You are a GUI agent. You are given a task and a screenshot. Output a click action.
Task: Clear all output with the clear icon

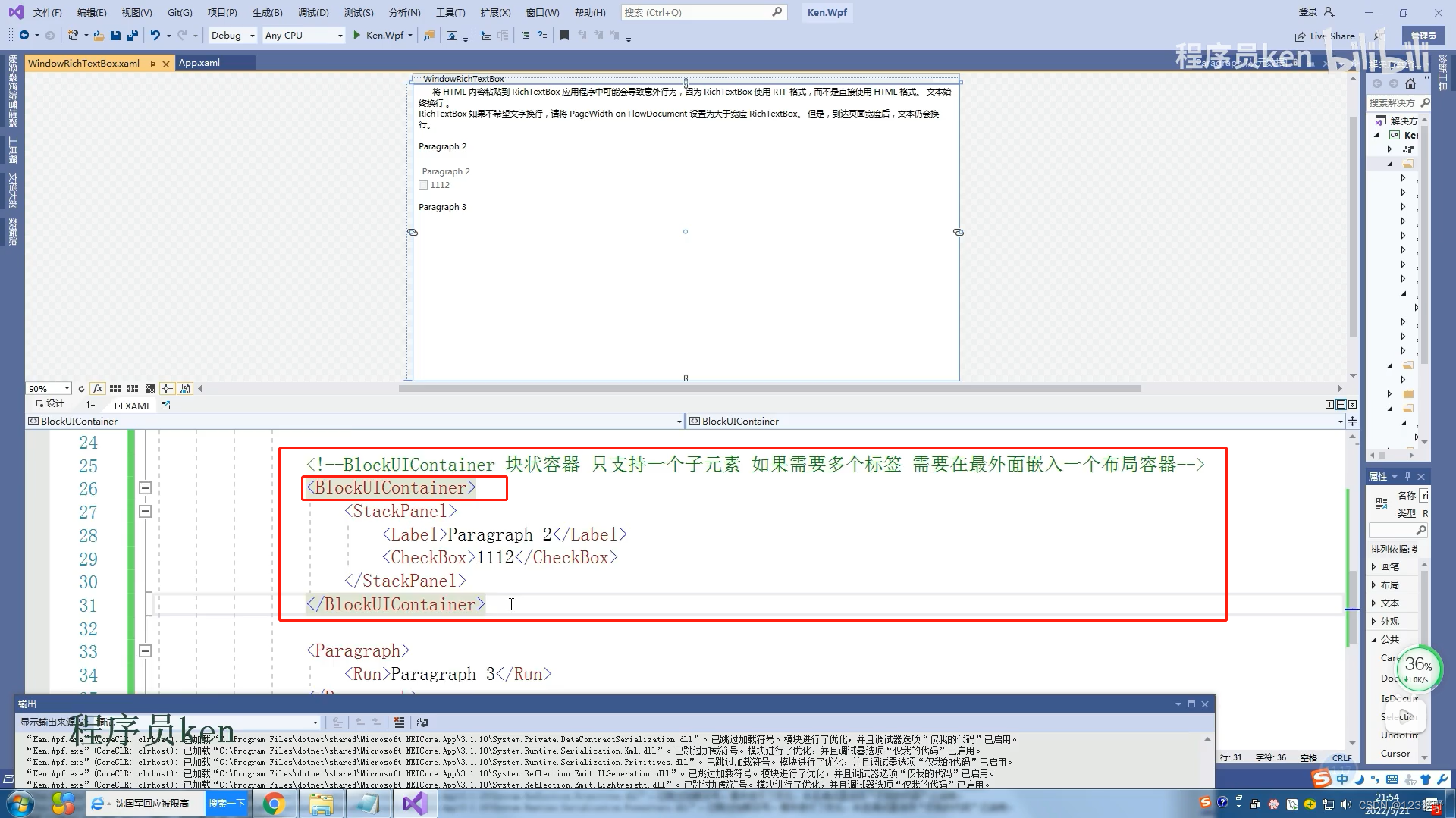pyautogui.click(x=399, y=722)
